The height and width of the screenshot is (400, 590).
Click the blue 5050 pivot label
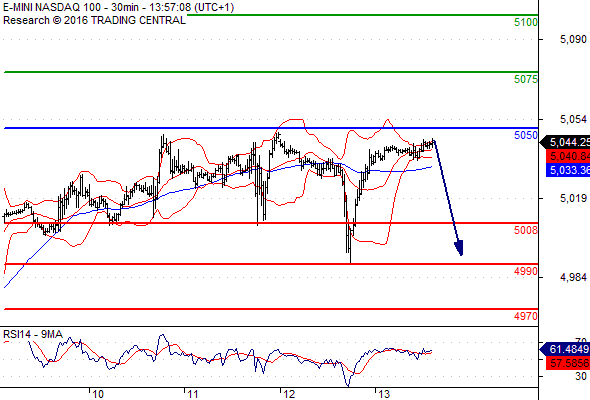click(526, 135)
